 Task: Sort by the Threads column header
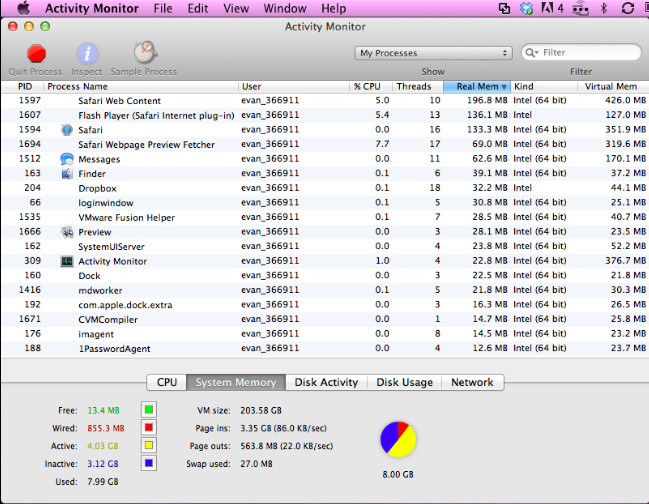[x=418, y=86]
